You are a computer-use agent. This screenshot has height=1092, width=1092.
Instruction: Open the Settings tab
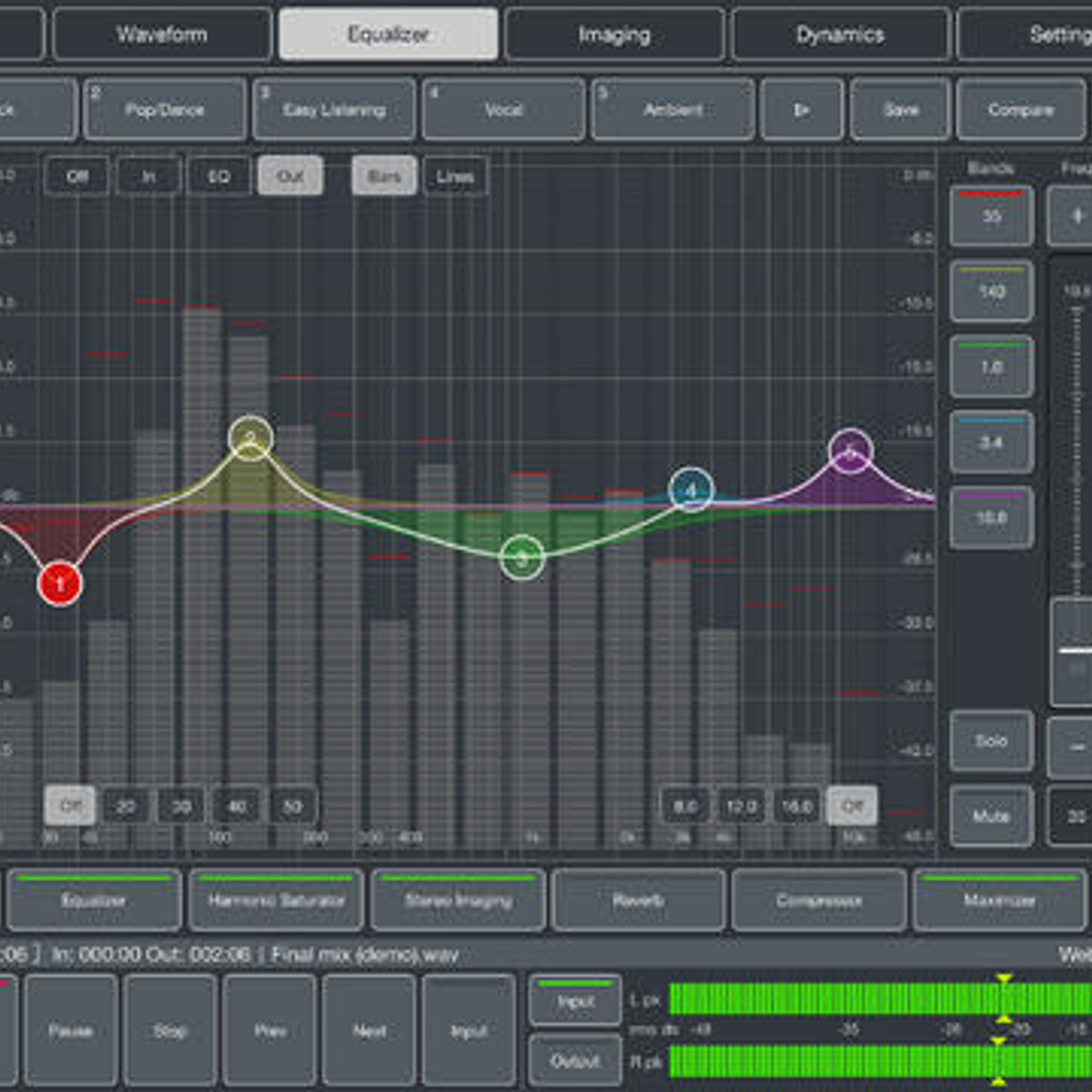(1025, 35)
